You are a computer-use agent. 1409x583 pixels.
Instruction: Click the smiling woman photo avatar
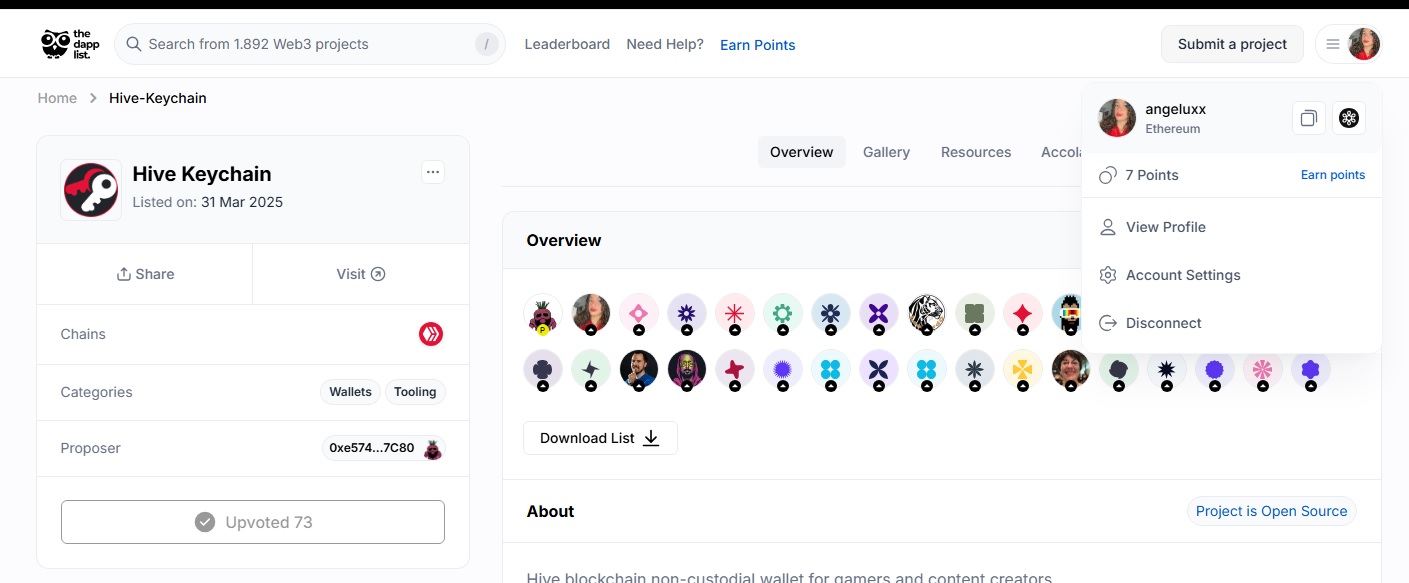click(1071, 370)
